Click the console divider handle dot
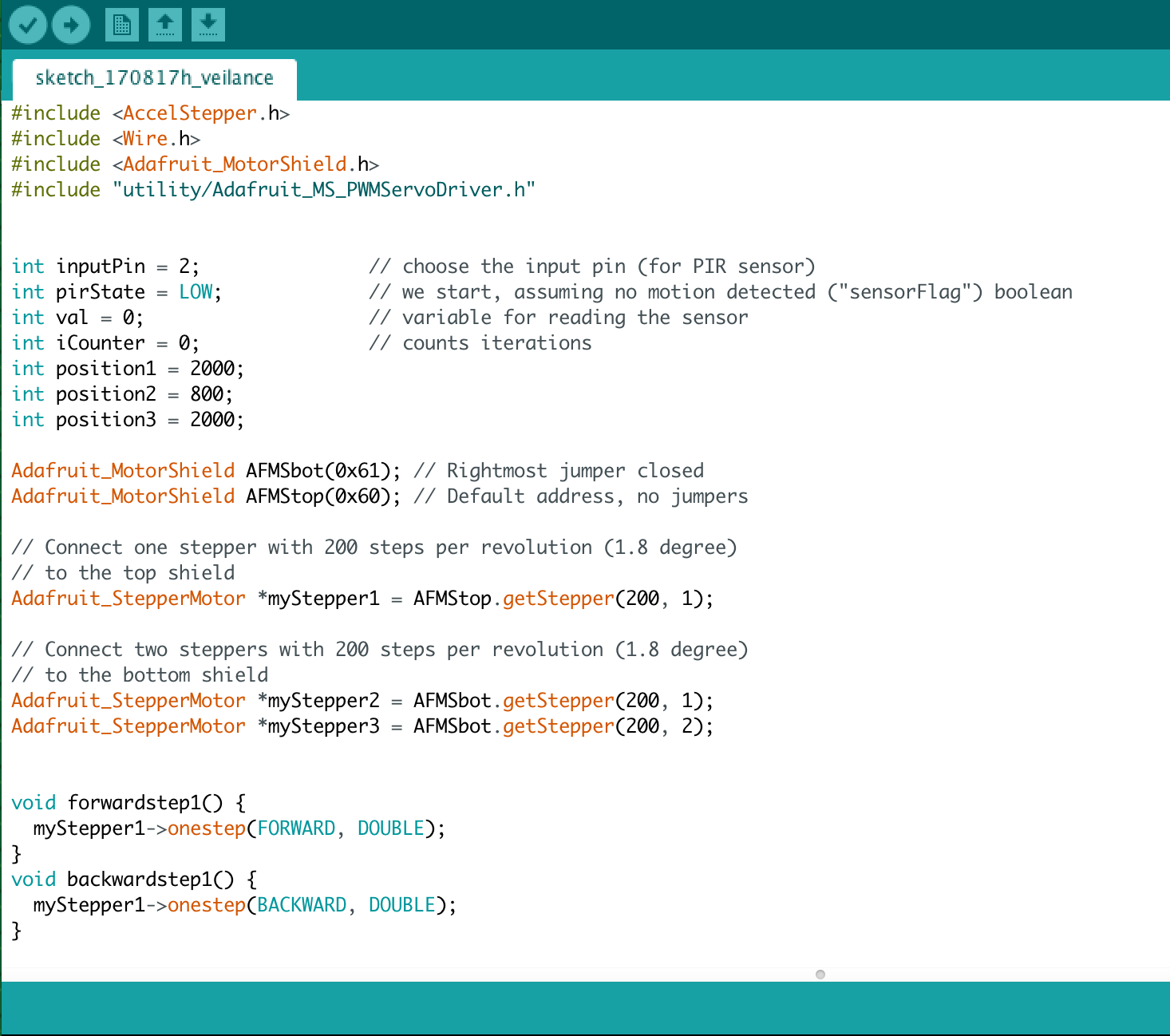 pos(820,975)
